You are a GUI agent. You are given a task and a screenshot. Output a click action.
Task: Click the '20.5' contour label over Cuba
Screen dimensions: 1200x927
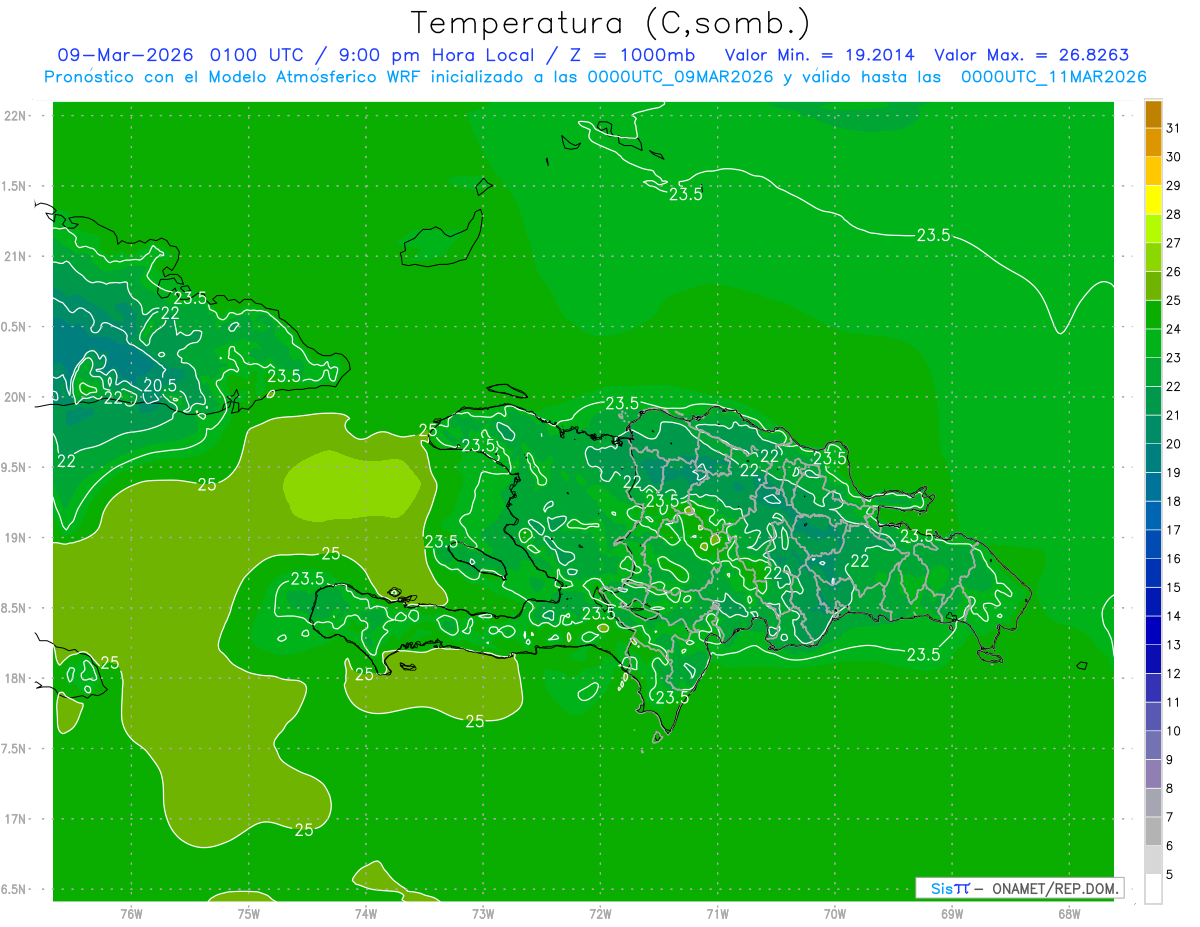pos(160,385)
